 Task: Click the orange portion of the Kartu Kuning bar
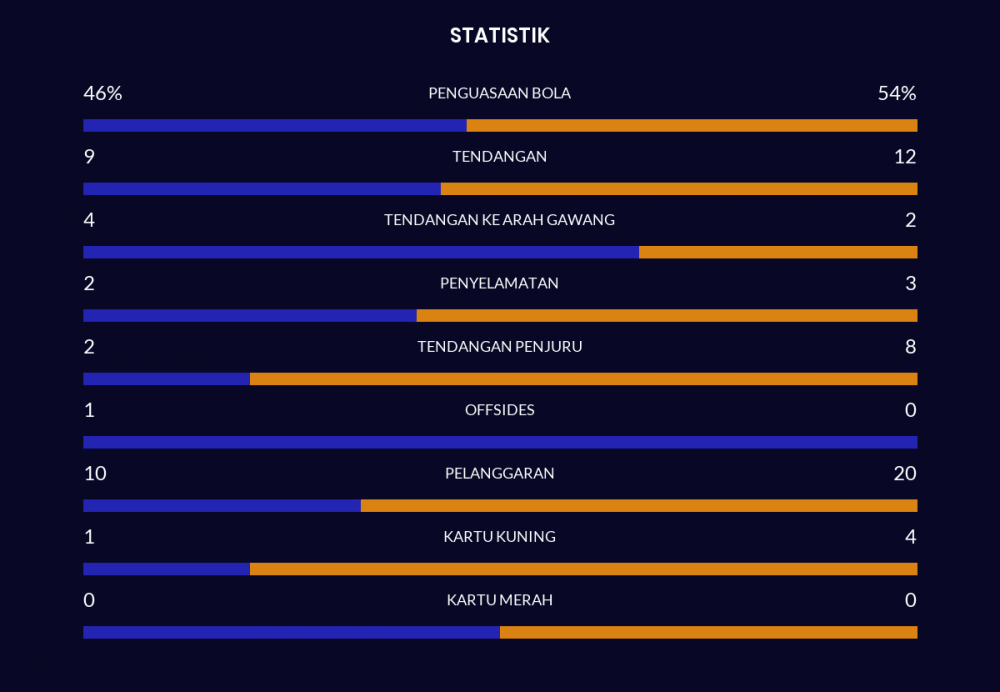[583, 569]
